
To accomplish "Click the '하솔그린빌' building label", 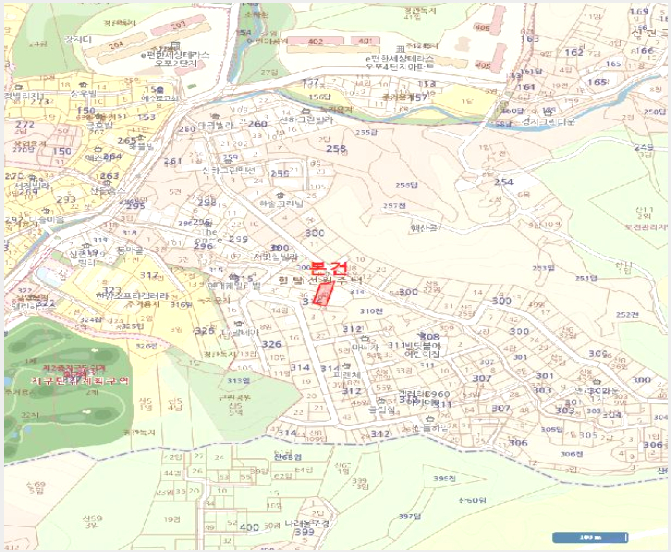I will coord(281,204).
